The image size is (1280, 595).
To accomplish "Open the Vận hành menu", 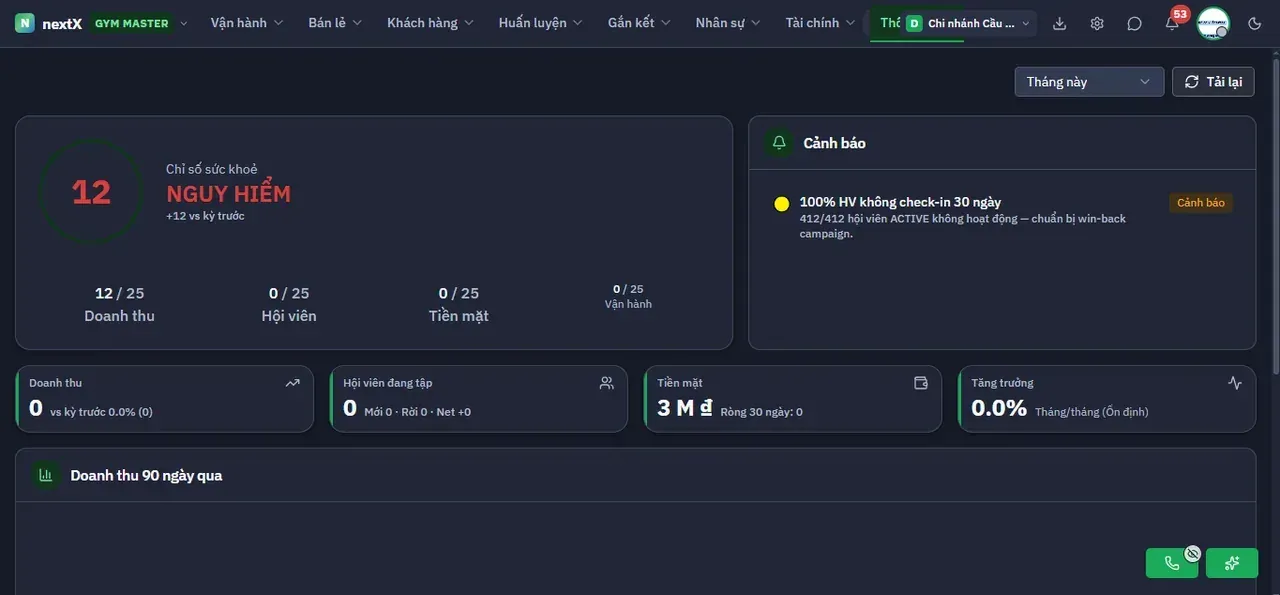I will pos(247,23).
